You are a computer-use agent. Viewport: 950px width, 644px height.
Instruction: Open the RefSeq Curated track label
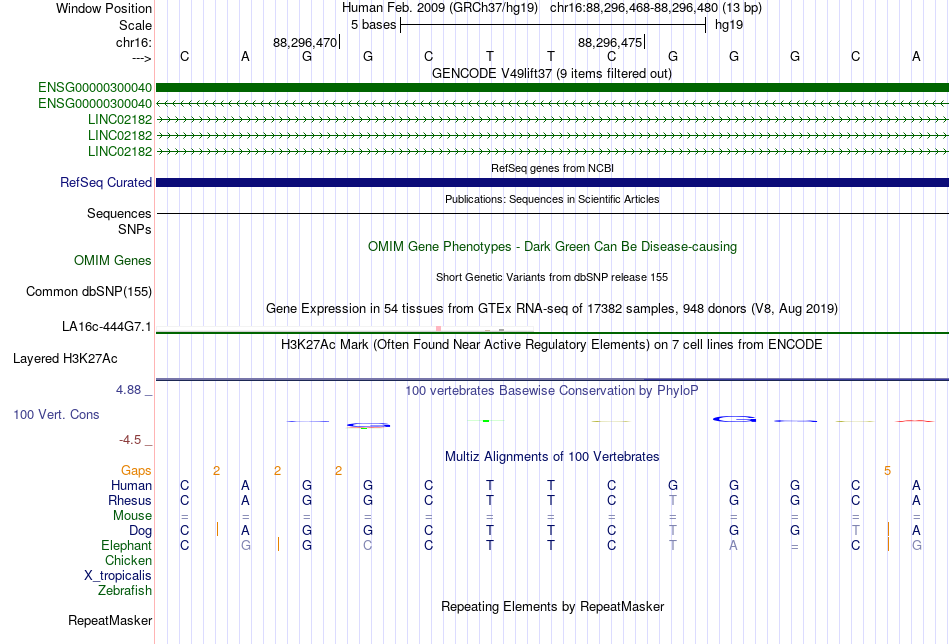(x=106, y=182)
